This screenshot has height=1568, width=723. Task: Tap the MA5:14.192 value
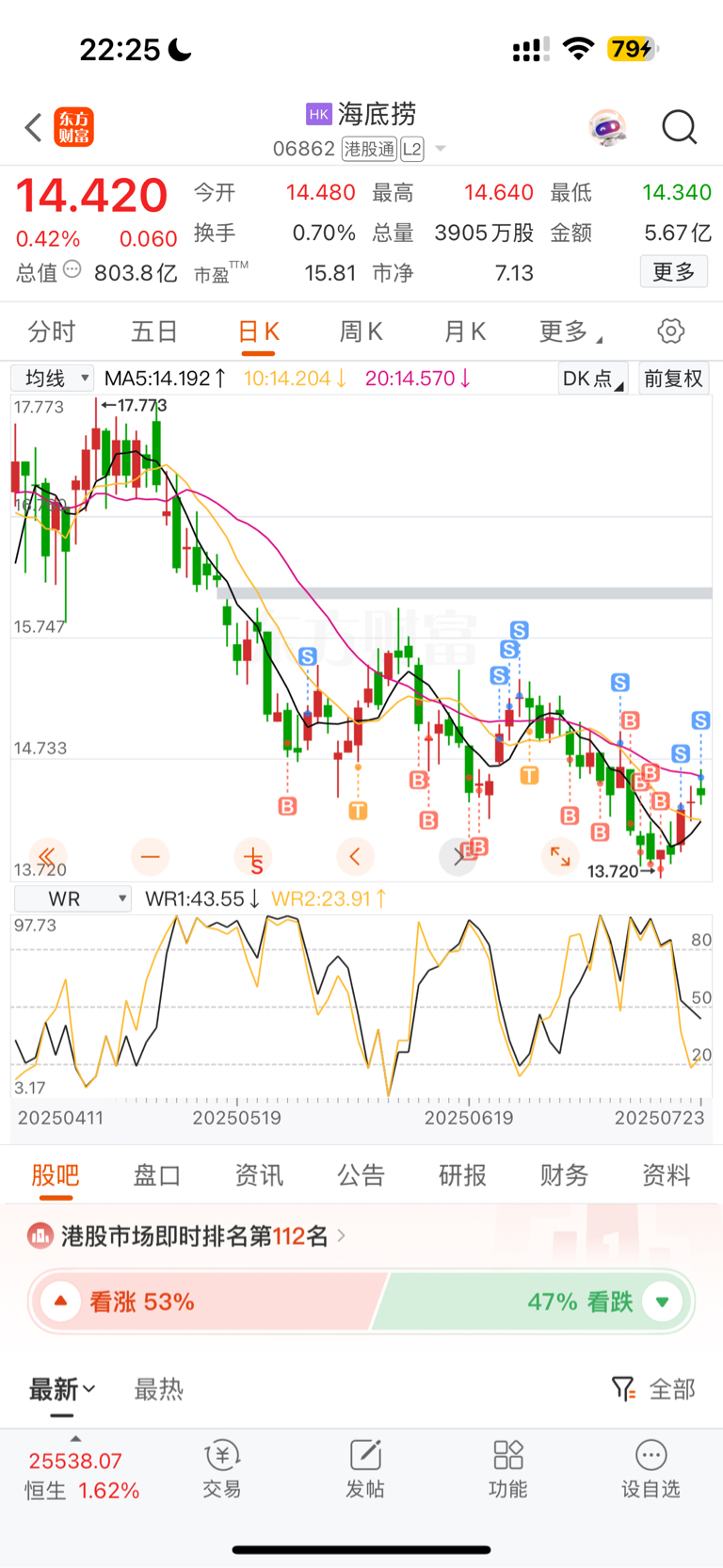pos(165,379)
